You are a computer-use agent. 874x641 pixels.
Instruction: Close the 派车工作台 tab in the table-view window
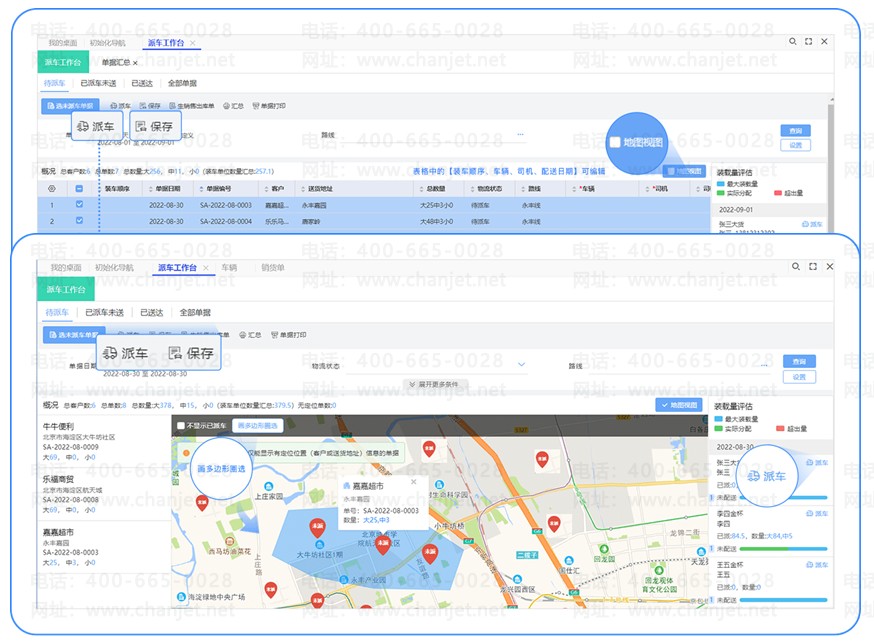(x=193, y=43)
